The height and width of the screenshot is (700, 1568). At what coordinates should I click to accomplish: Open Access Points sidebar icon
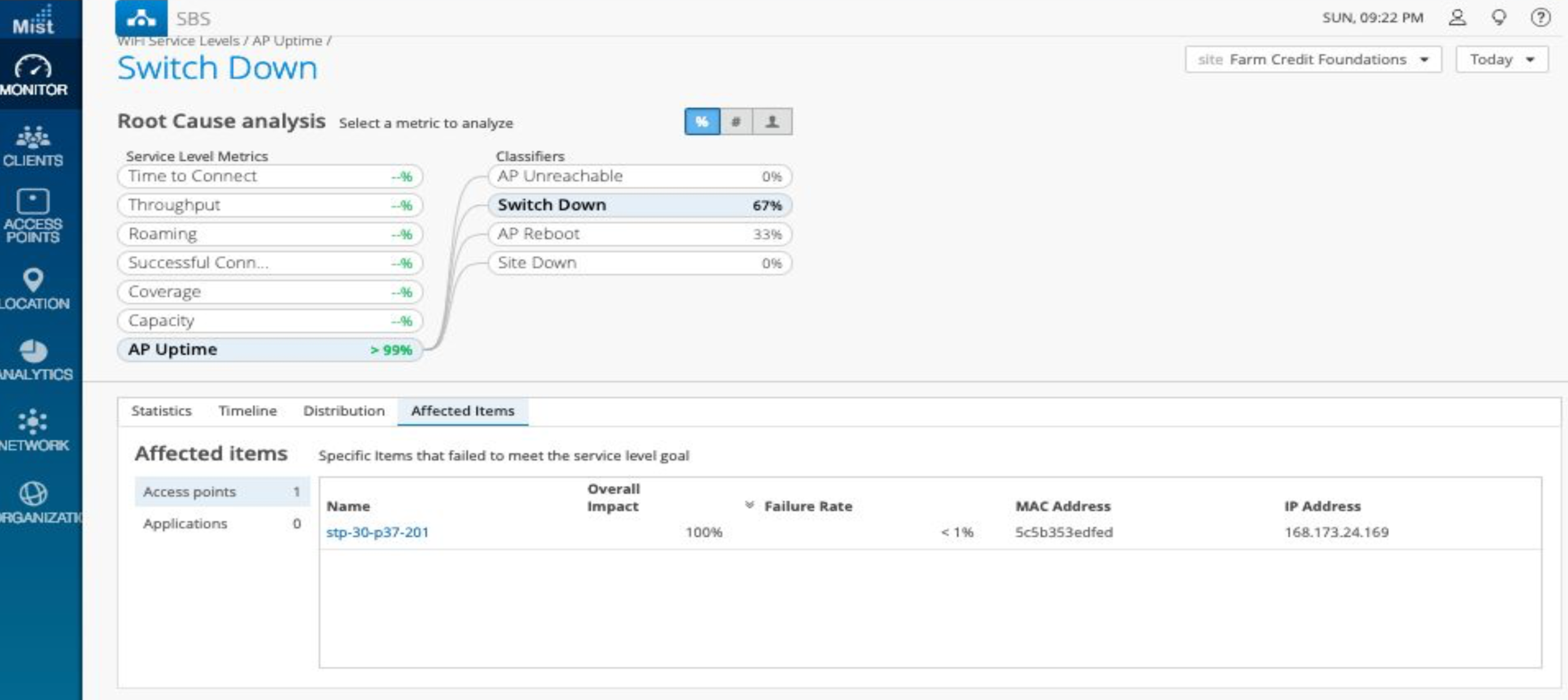click(x=34, y=215)
